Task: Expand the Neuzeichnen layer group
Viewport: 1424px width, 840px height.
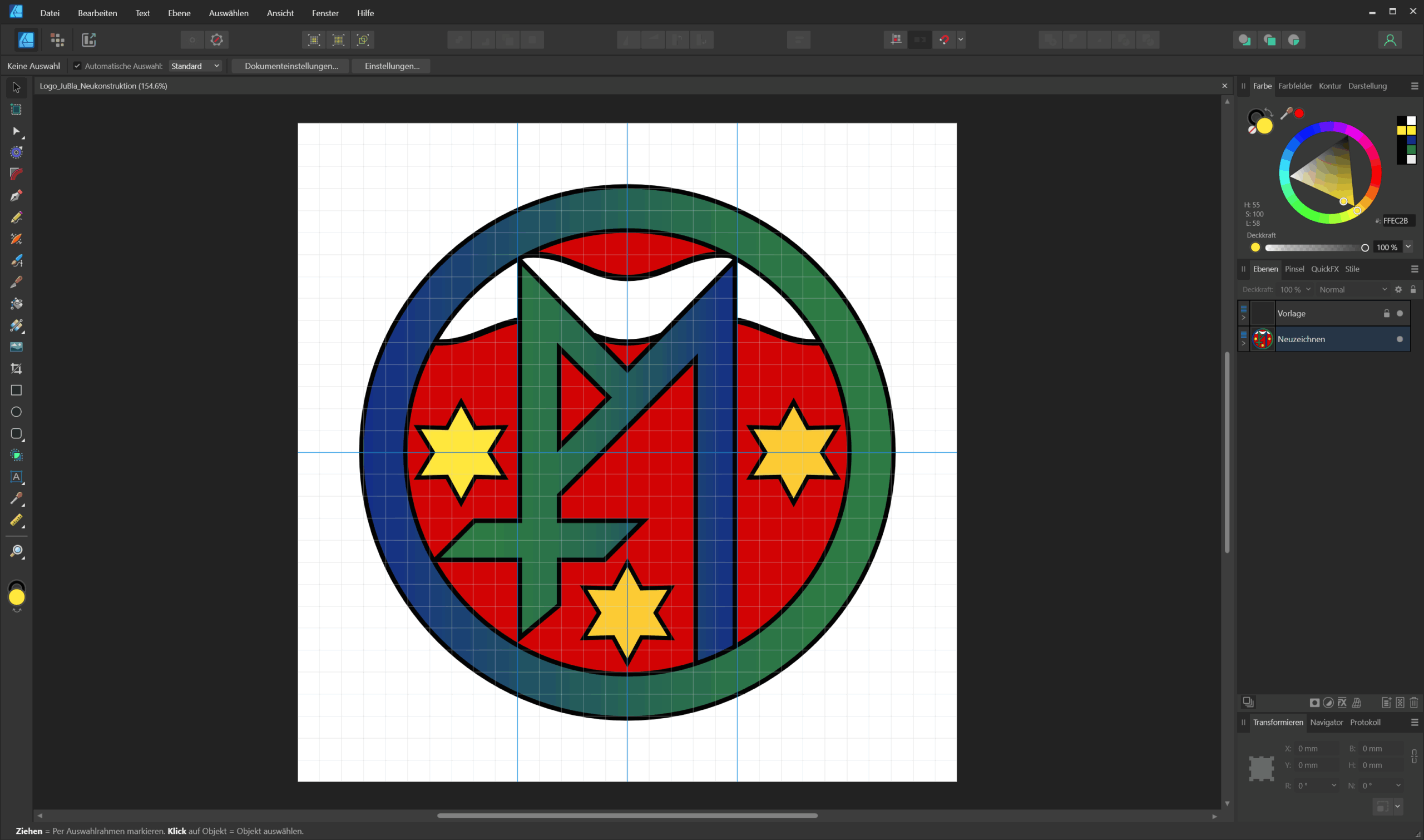Action: click(1243, 344)
